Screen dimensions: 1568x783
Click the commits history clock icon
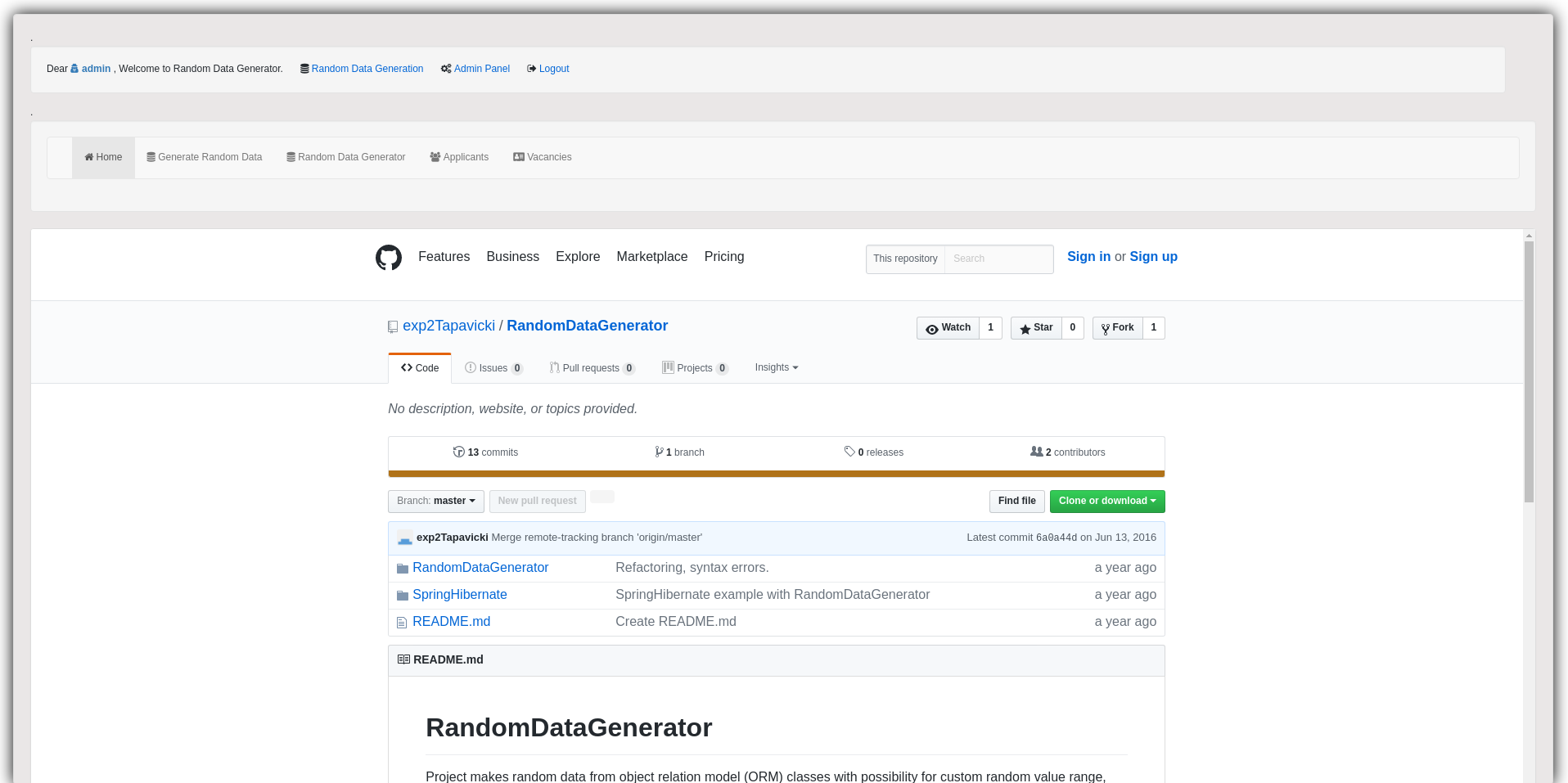tap(459, 452)
